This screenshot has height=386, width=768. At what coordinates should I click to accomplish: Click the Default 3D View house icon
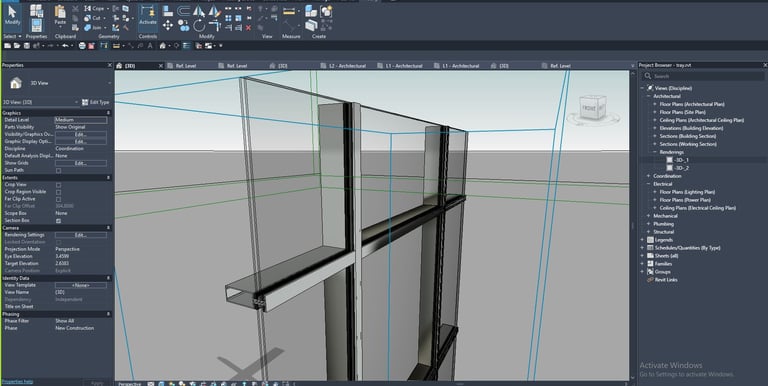[x=162, y=46]
